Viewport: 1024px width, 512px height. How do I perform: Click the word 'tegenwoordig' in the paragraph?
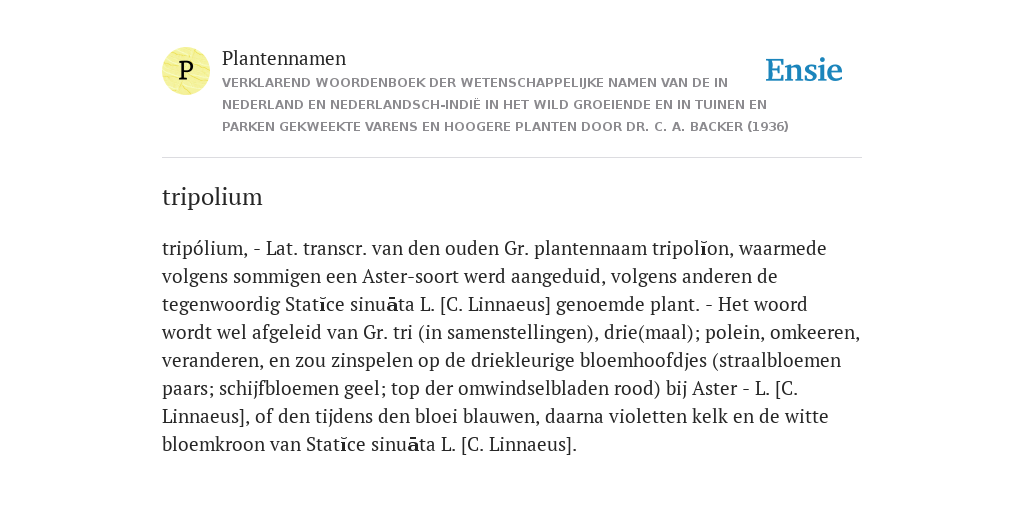[x=221, y=305]
